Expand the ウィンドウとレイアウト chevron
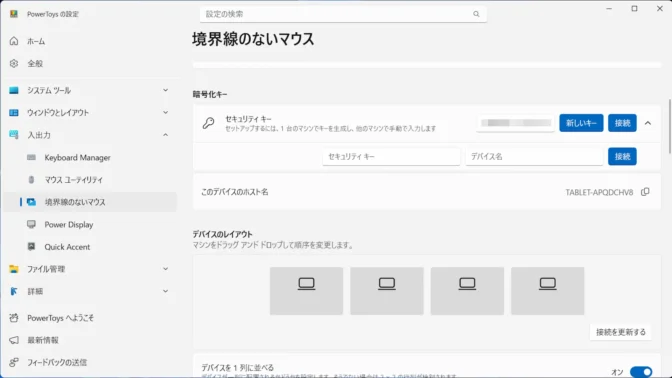Screen dimensions: 672x378 point(165,113)
